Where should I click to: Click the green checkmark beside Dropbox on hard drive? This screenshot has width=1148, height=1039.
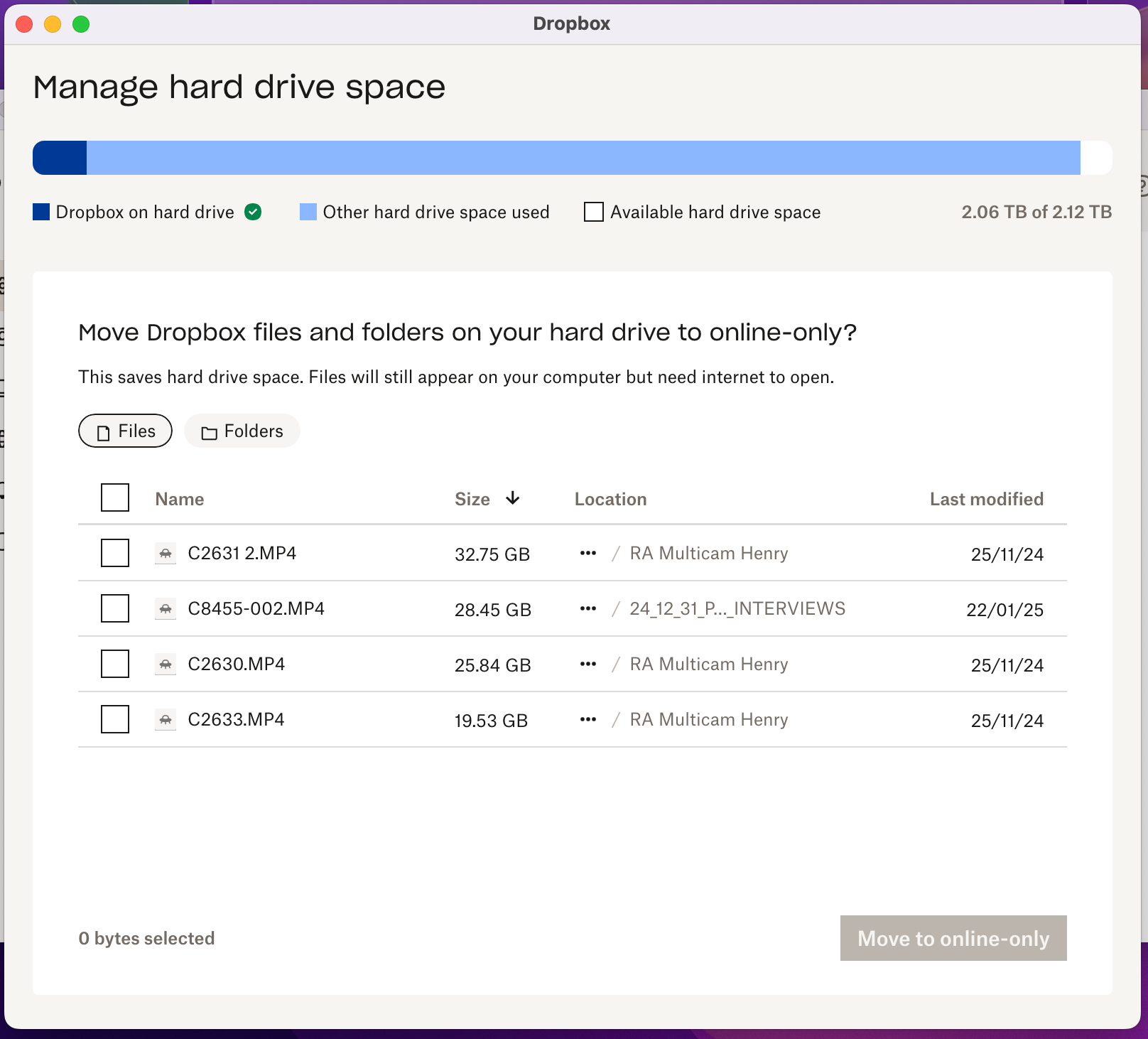point(253,212)
